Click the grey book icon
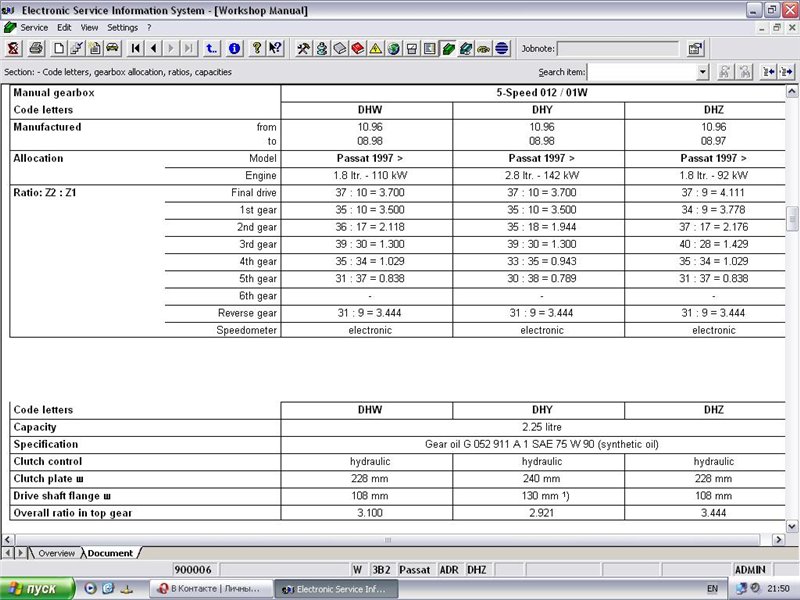This screenshot has width=800, height=600. [339, 48]
